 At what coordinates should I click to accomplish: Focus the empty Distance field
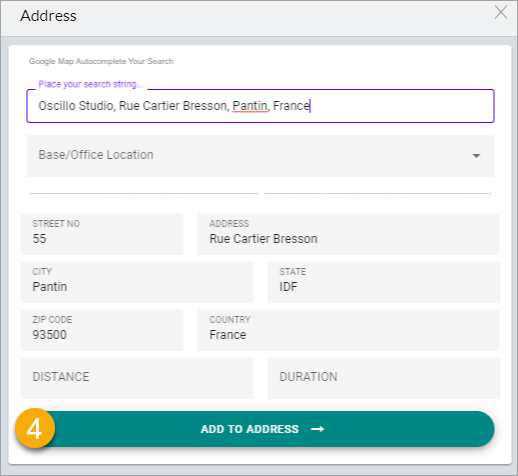point(137,378)
